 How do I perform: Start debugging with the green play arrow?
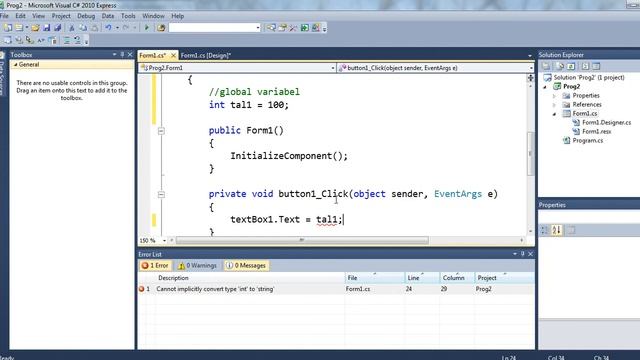pyautogui.click(x=147, y=28)
